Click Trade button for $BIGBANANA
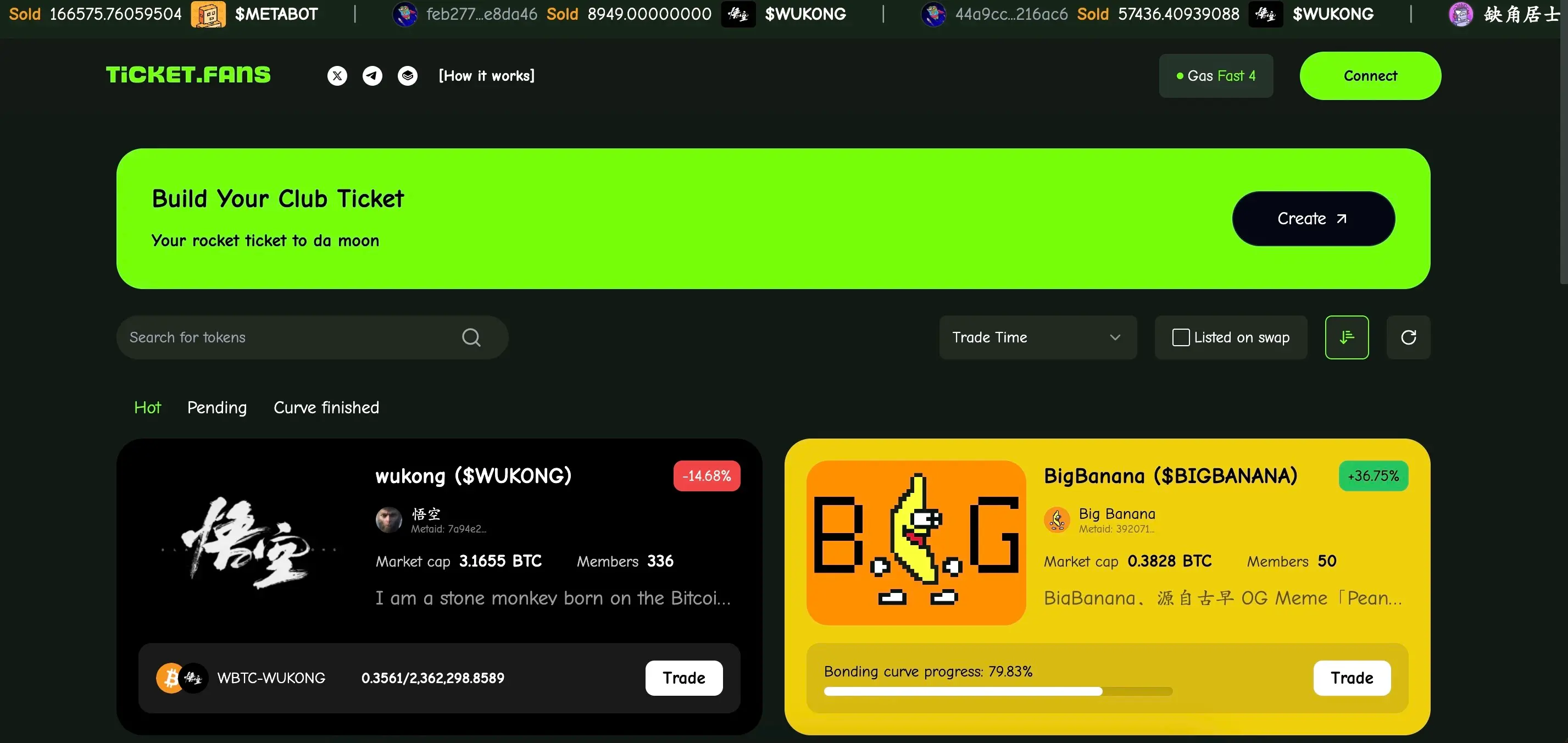This screenshot has height=743, width=1568. [1350, 677]
